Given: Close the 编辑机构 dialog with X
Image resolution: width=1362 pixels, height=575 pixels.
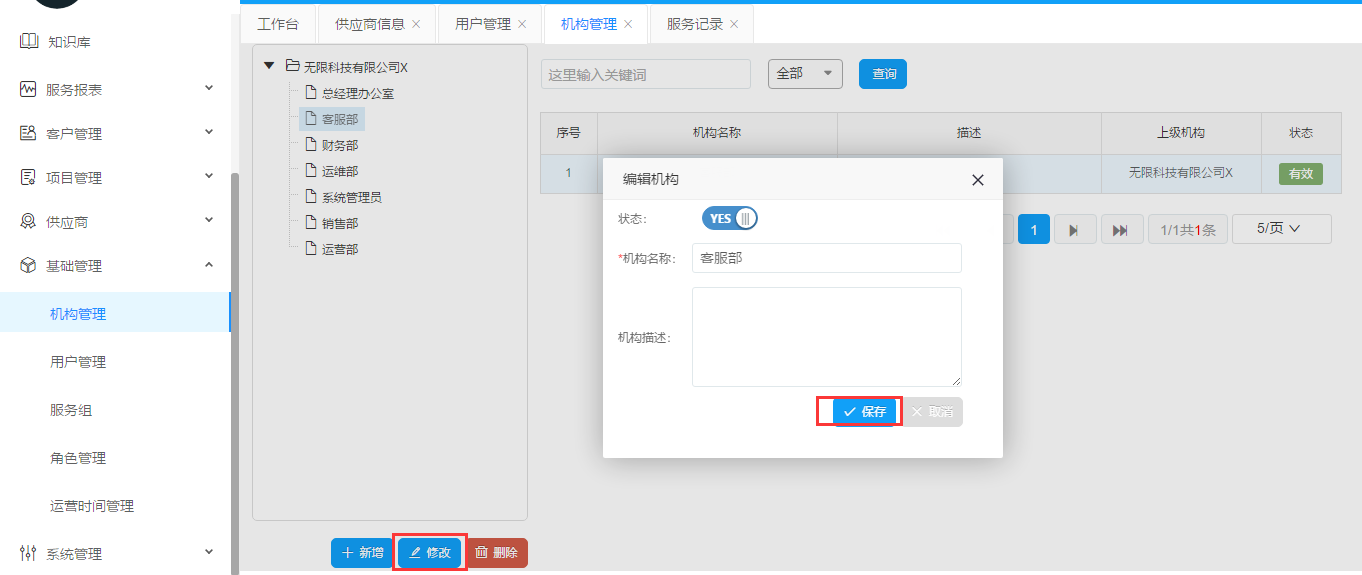Looking at the screenshot, I should (977, 180).
